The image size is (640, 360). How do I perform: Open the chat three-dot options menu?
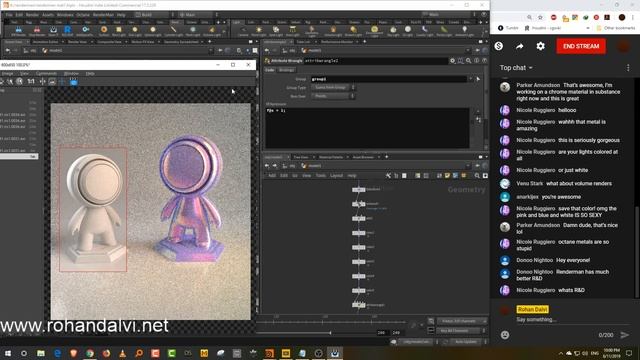(x=628, y=68)
